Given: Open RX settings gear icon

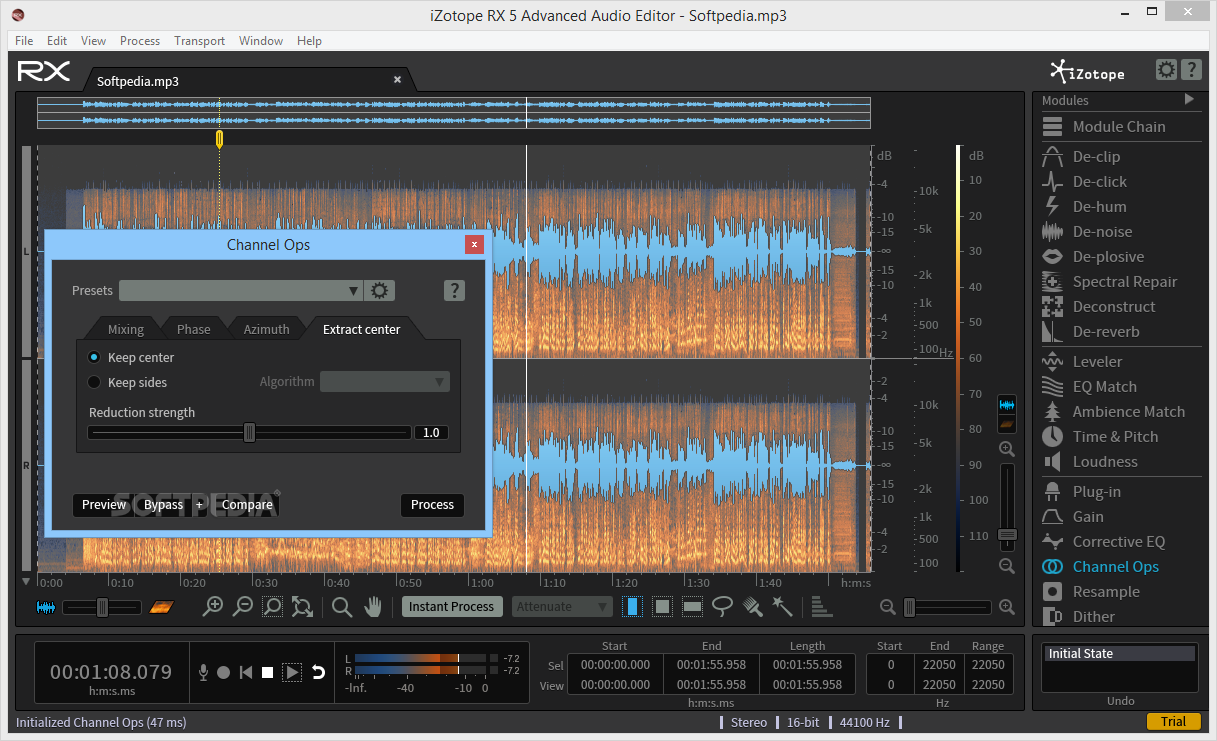Looking at the screenshot, I should pyautogui.click(x=1166, y=70).
